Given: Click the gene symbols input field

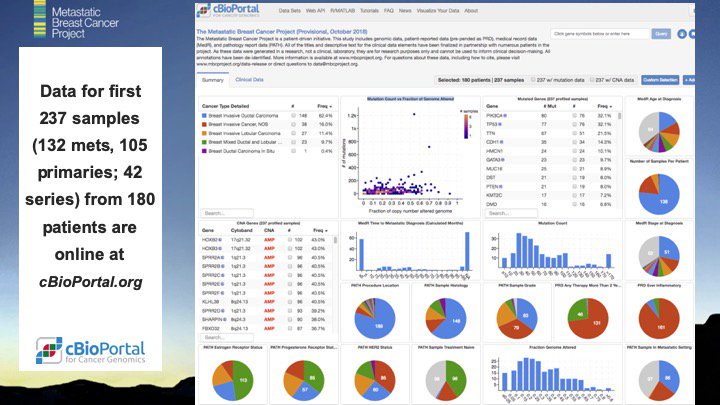Looking at the screenshot, I should (x=600, y=34).
